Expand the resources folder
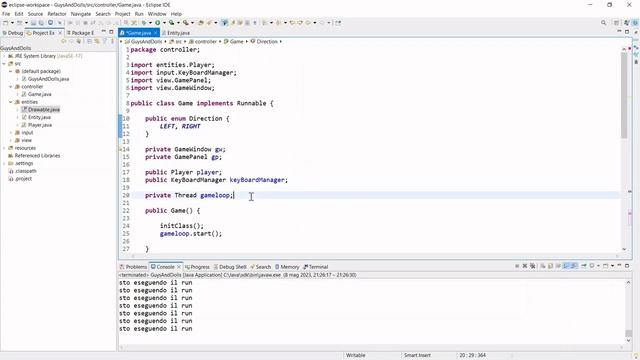The width and height of the screenshot is (640, 360). [x=4, y=148]
